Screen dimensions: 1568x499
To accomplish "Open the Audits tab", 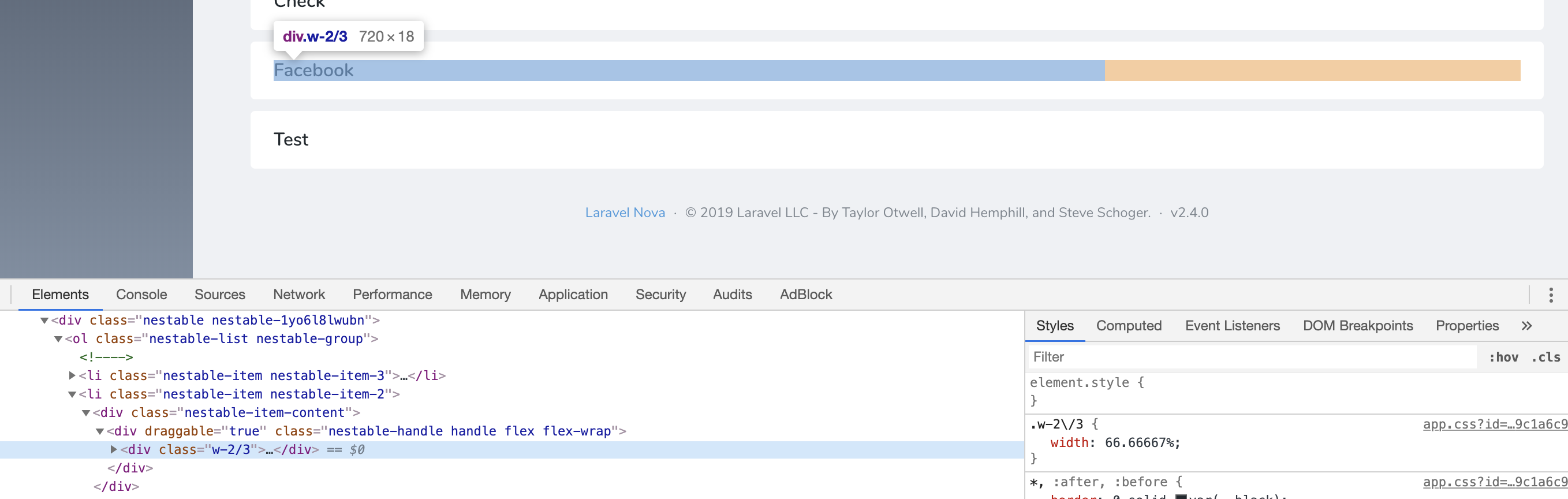I will [x=732, y=295].
